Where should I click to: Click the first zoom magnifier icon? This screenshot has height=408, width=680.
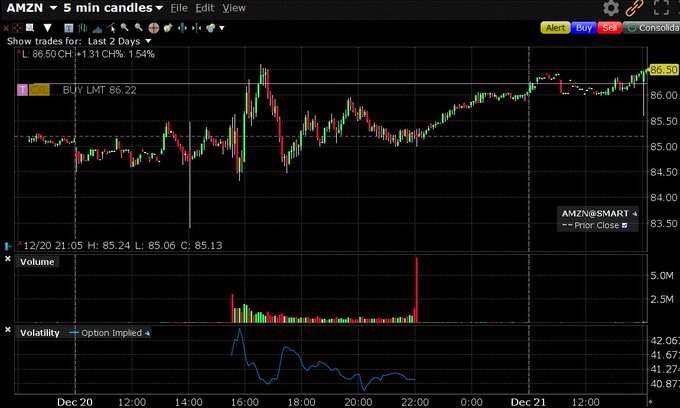pyautogui.click(x=124, y=28)
